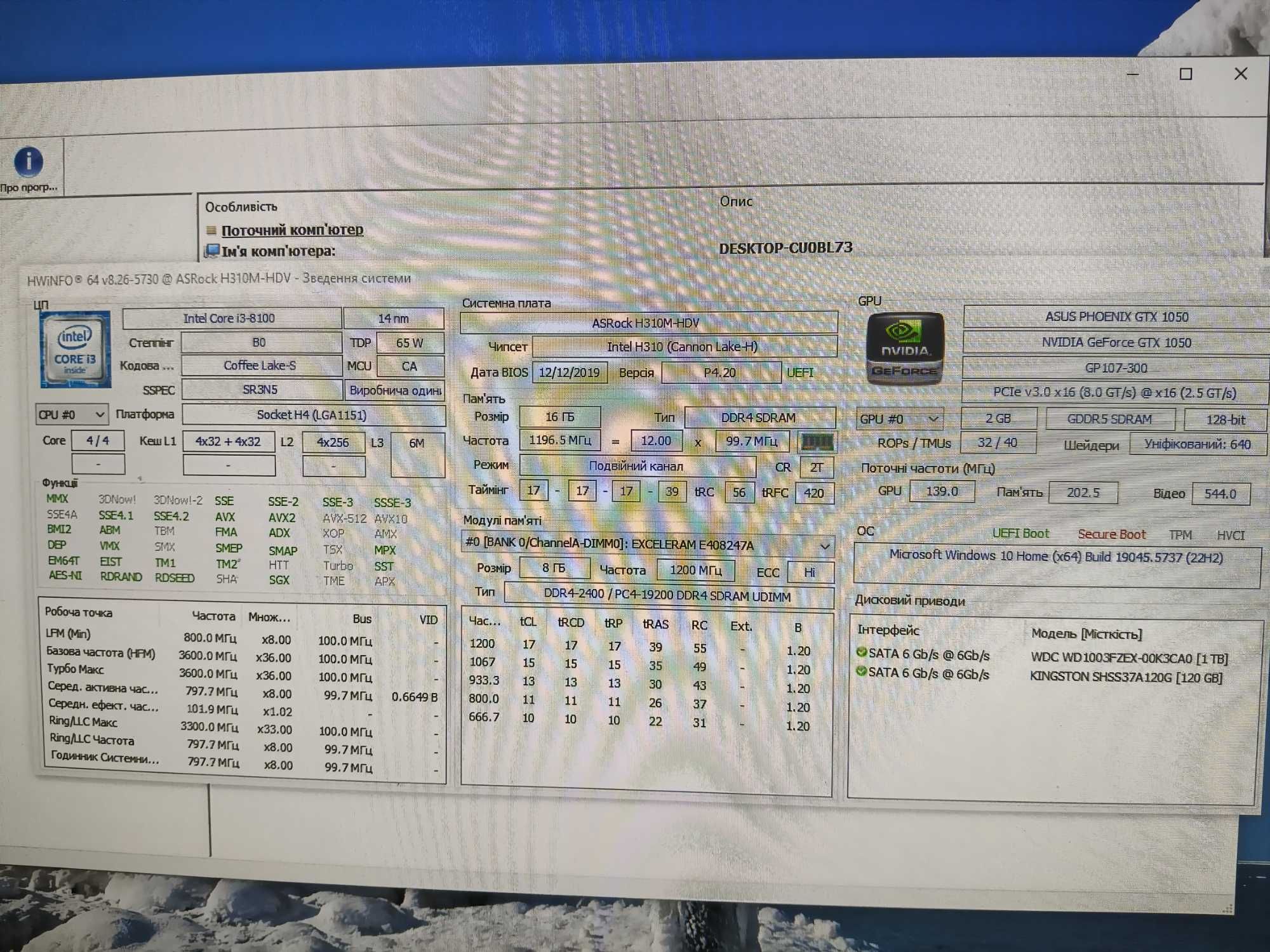
Task: Click the AES-NI CPU feature label
Action: pos(65,575)
